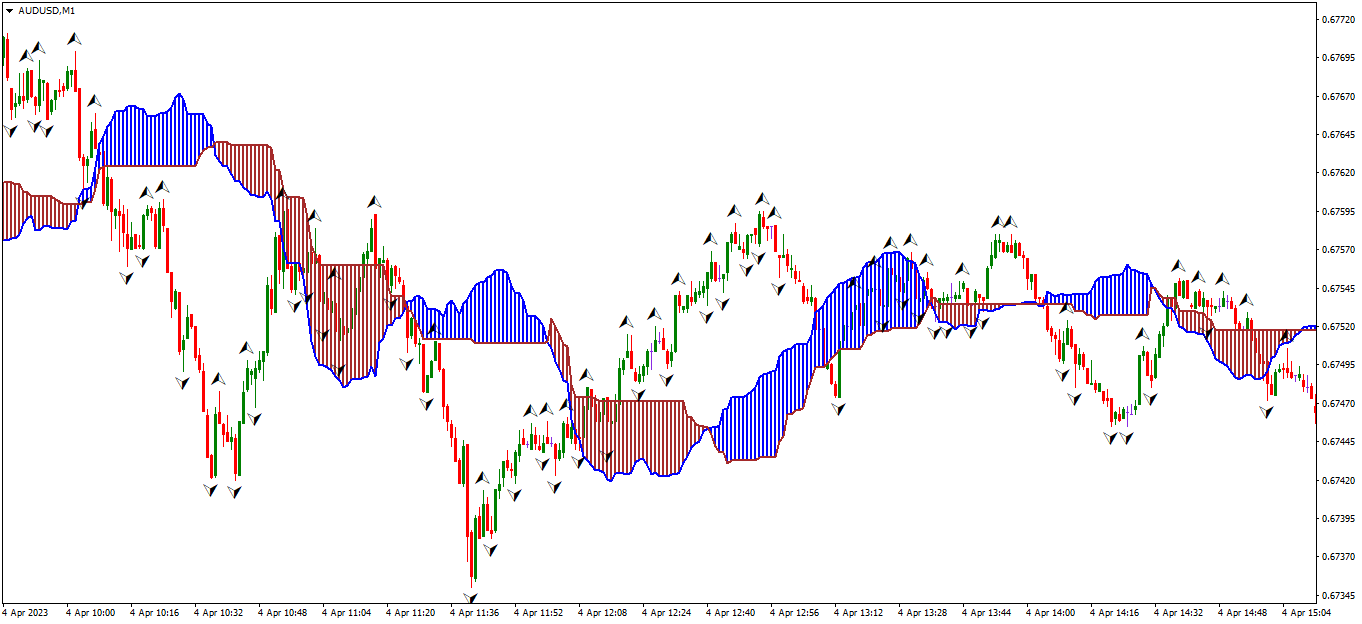This screenshot has width=1362, height=624.
Task: Click price label 0.67645
Action: point(1337,134)
